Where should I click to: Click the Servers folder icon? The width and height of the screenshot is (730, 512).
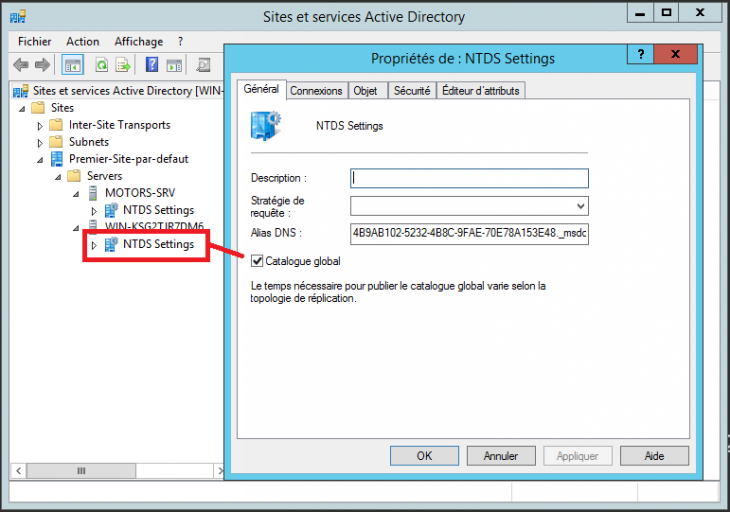[x=74, y=176]
